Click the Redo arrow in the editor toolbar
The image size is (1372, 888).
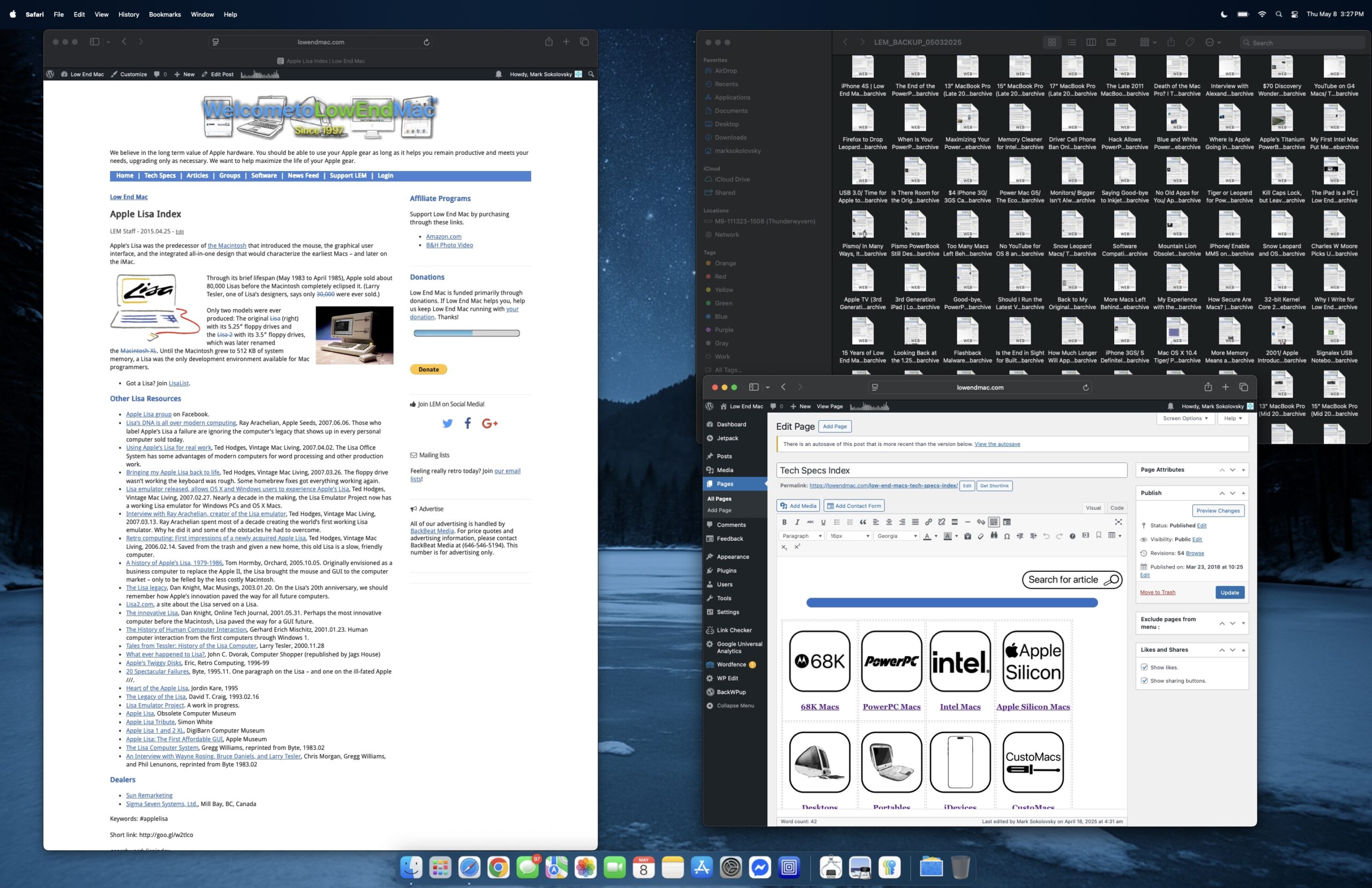pos(1060,536)
